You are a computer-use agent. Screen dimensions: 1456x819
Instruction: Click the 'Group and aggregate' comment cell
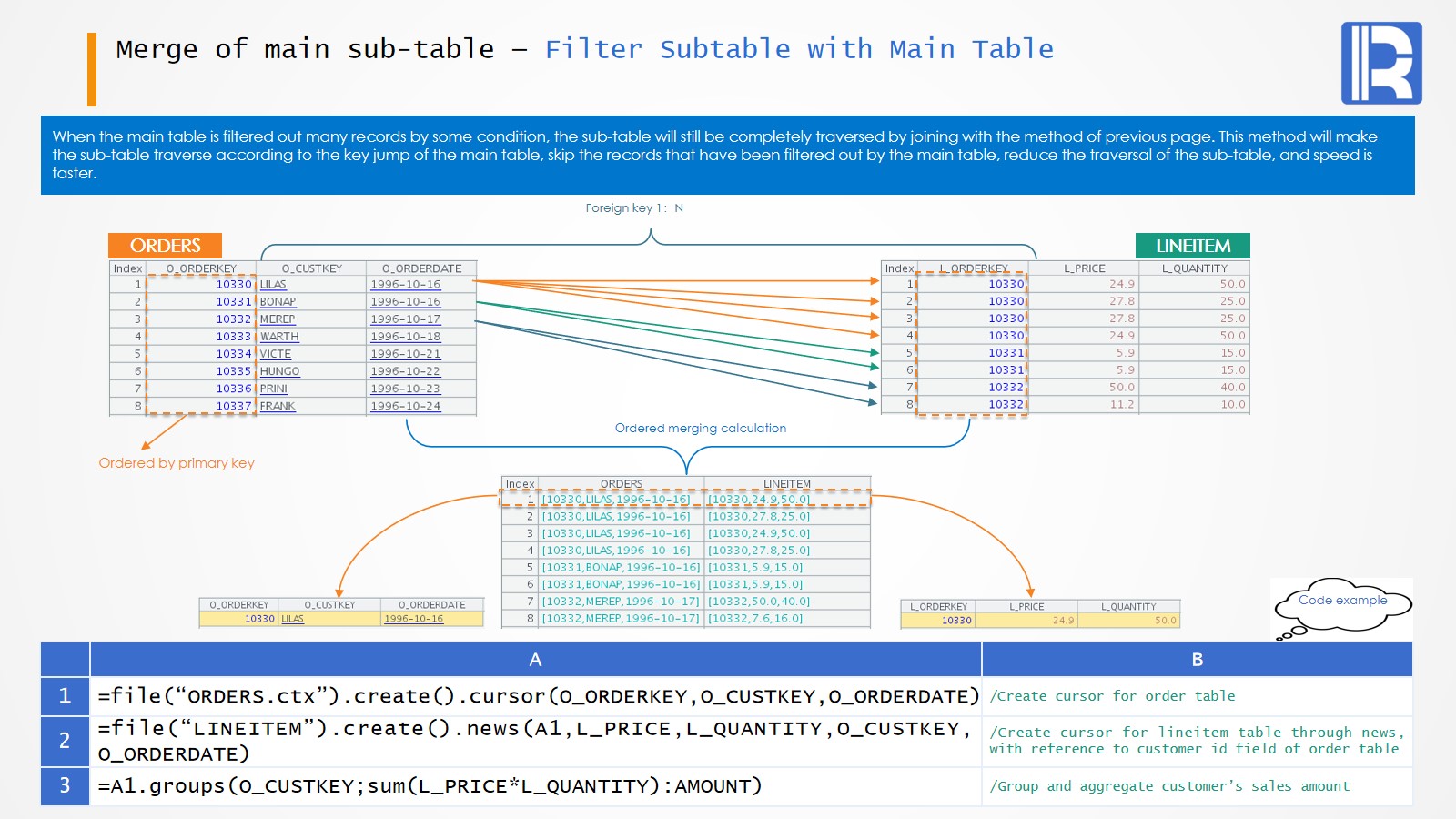point(1197,786)
